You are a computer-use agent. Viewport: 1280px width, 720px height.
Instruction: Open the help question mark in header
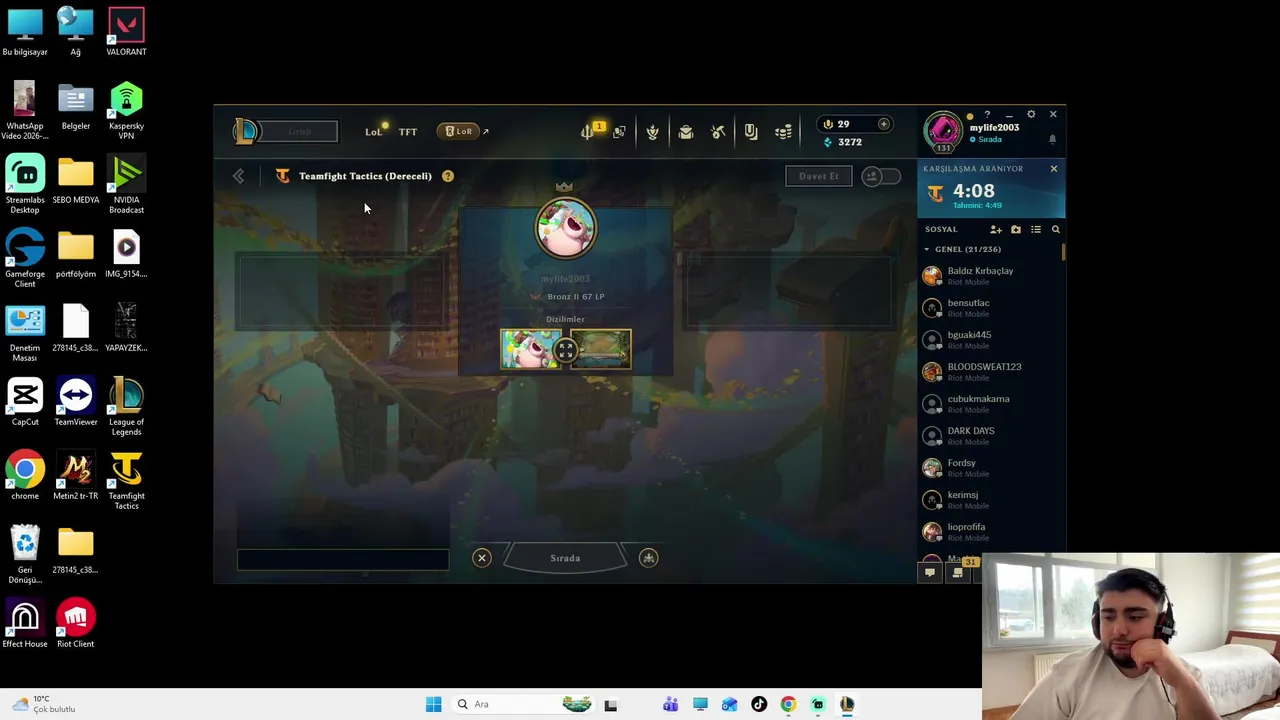(x=987, y=114)
